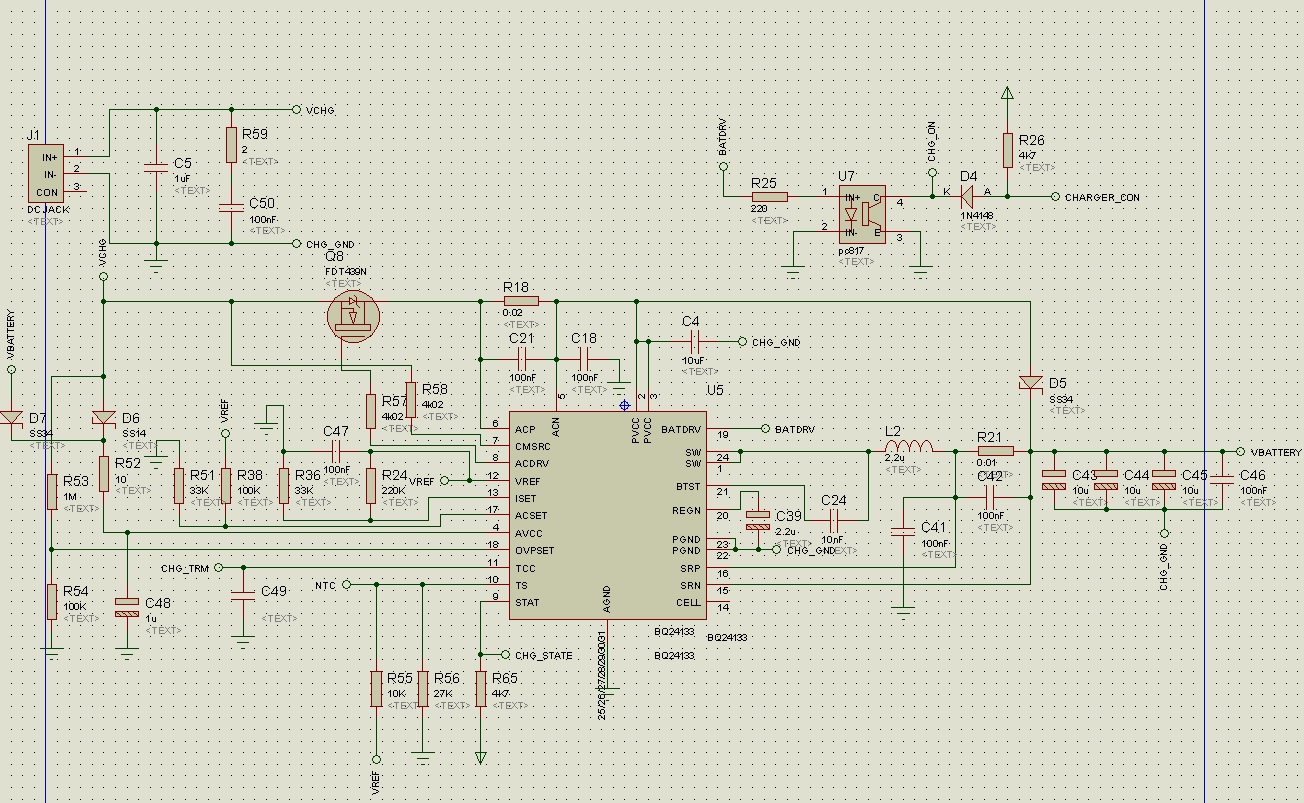The height and width of the screenshot is (803, 1304).
Task: Click the 1N4148 diode value text
Action: [x=978, y=215]
